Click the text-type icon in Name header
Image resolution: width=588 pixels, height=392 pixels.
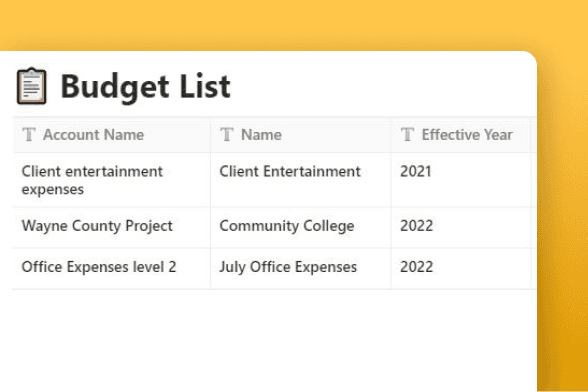(226, 134)
